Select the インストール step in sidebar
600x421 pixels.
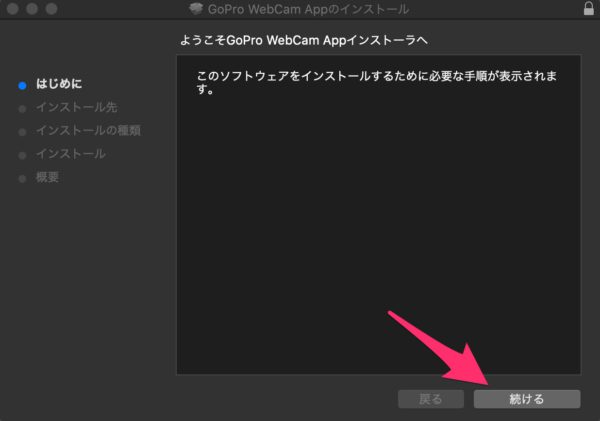click(x=71, y=154)
